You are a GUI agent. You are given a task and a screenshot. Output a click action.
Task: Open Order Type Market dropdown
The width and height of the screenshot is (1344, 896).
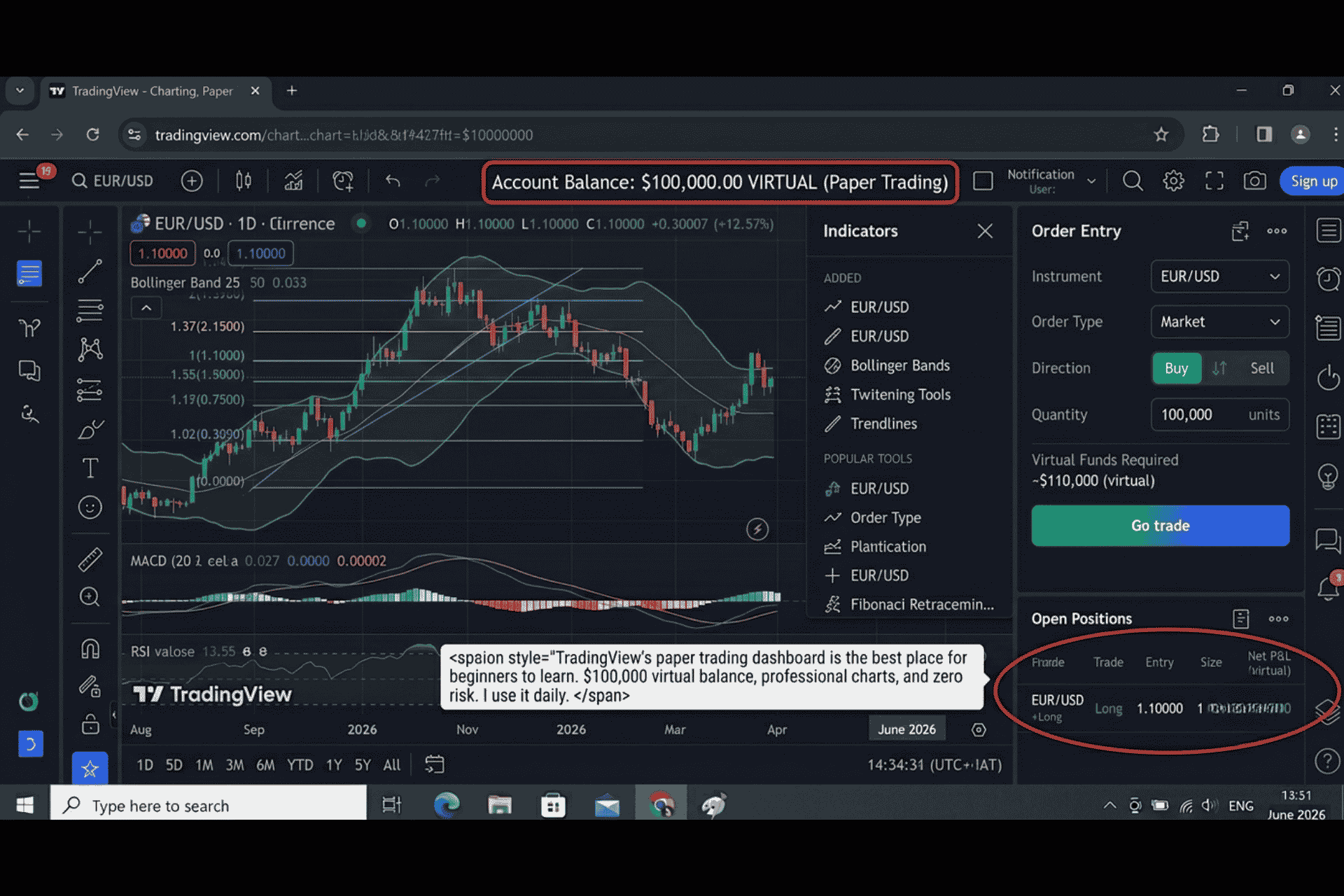coord(1219,322)
